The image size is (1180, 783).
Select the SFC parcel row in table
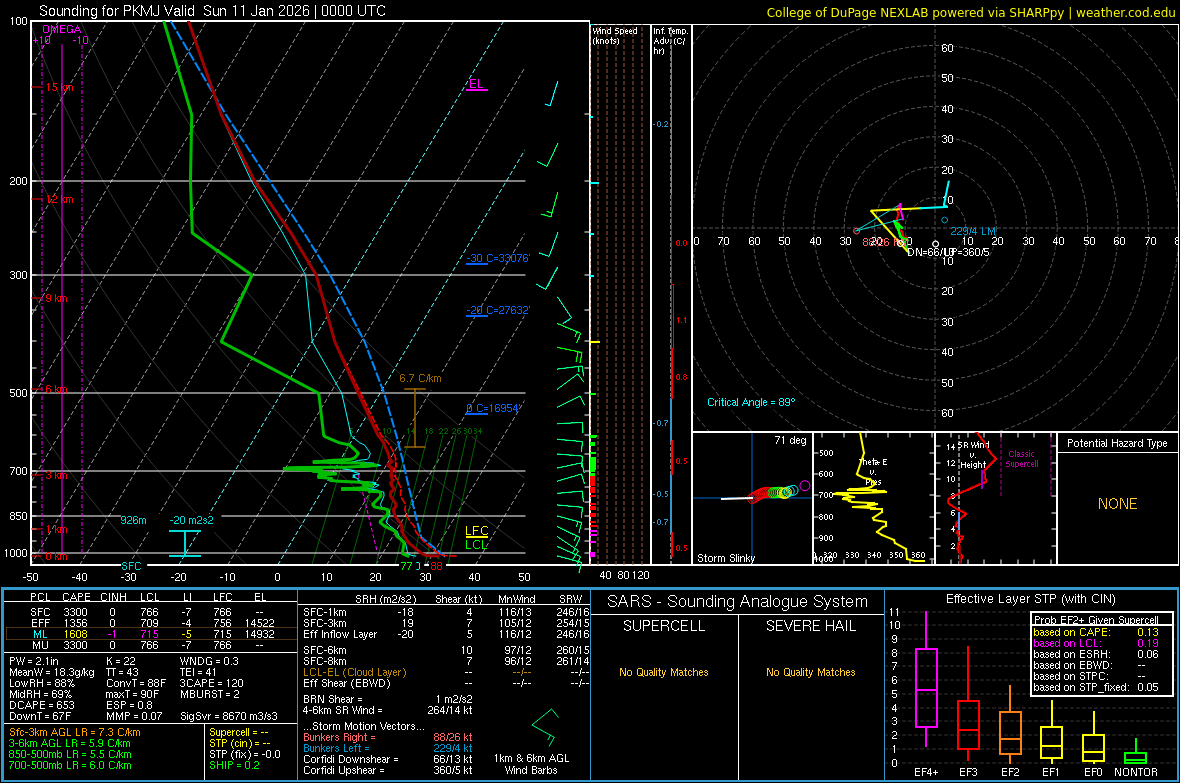click(151, 612)
